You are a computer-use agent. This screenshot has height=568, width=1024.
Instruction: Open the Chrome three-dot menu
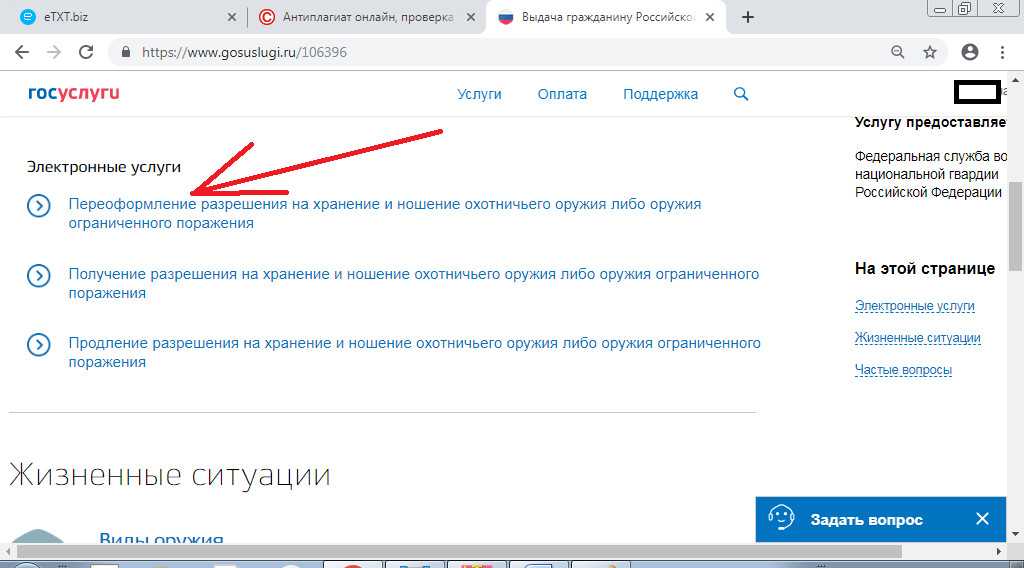point(1003,52)
